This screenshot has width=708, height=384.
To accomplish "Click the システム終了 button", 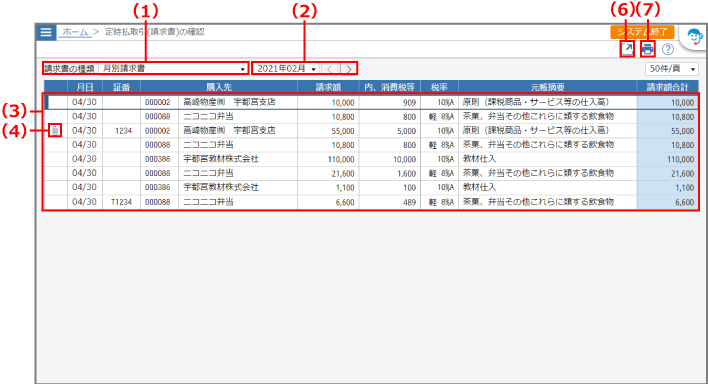I will 642,32.
